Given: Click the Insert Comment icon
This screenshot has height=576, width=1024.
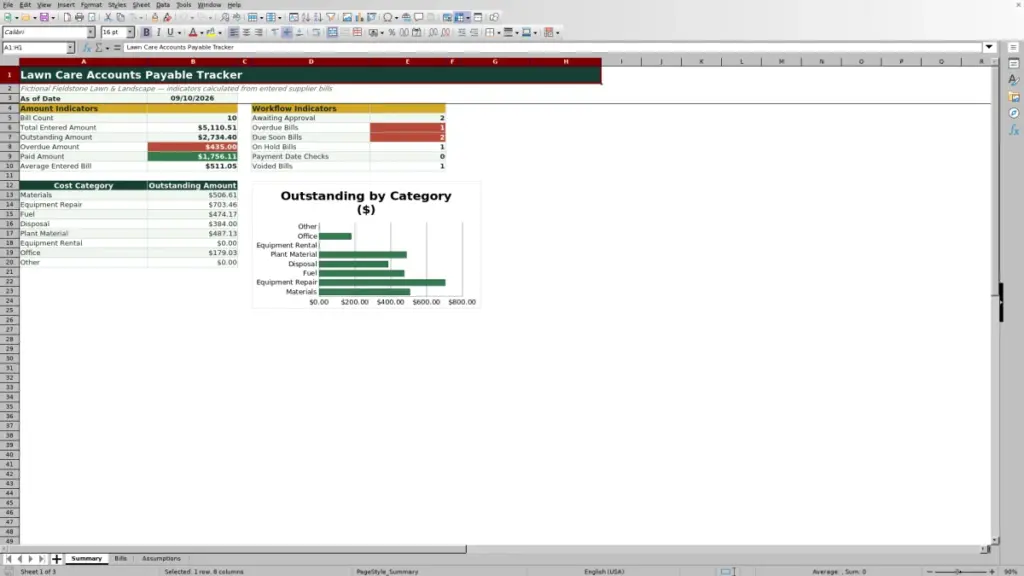Looking at the screenshot, I should (x=419, y=17).
